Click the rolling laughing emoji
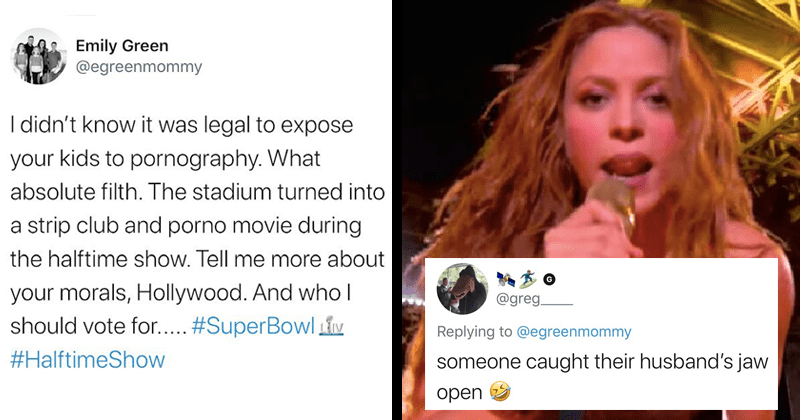 click(500, 392)
